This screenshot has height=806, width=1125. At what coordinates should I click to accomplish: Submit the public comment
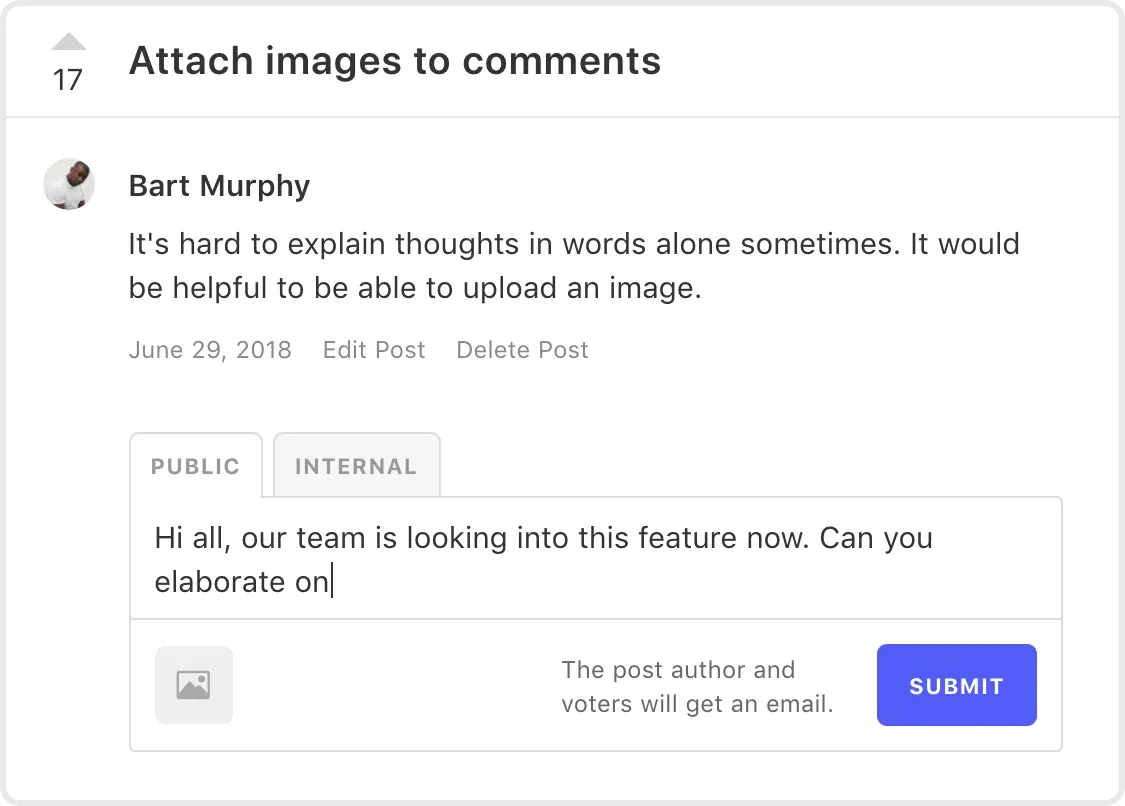point(956,685)
